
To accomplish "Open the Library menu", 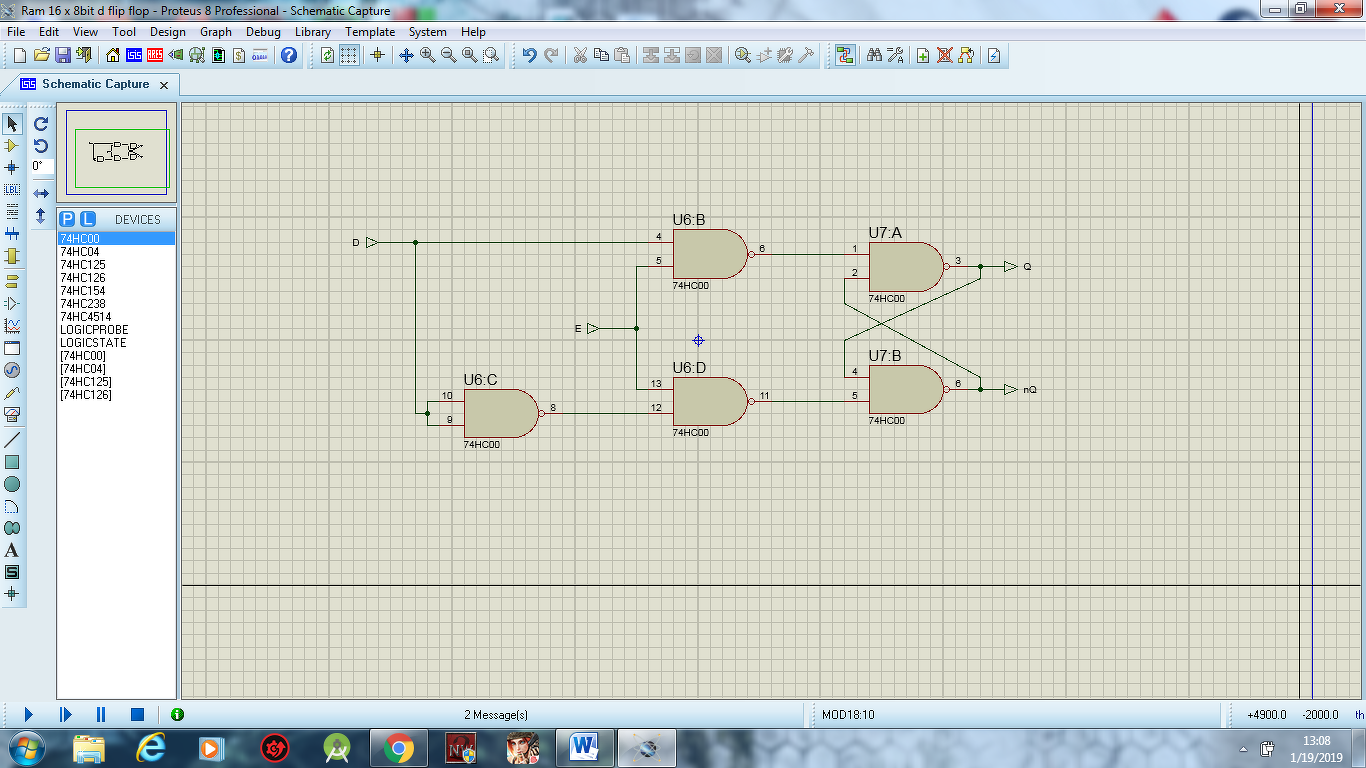I will 313,32.
